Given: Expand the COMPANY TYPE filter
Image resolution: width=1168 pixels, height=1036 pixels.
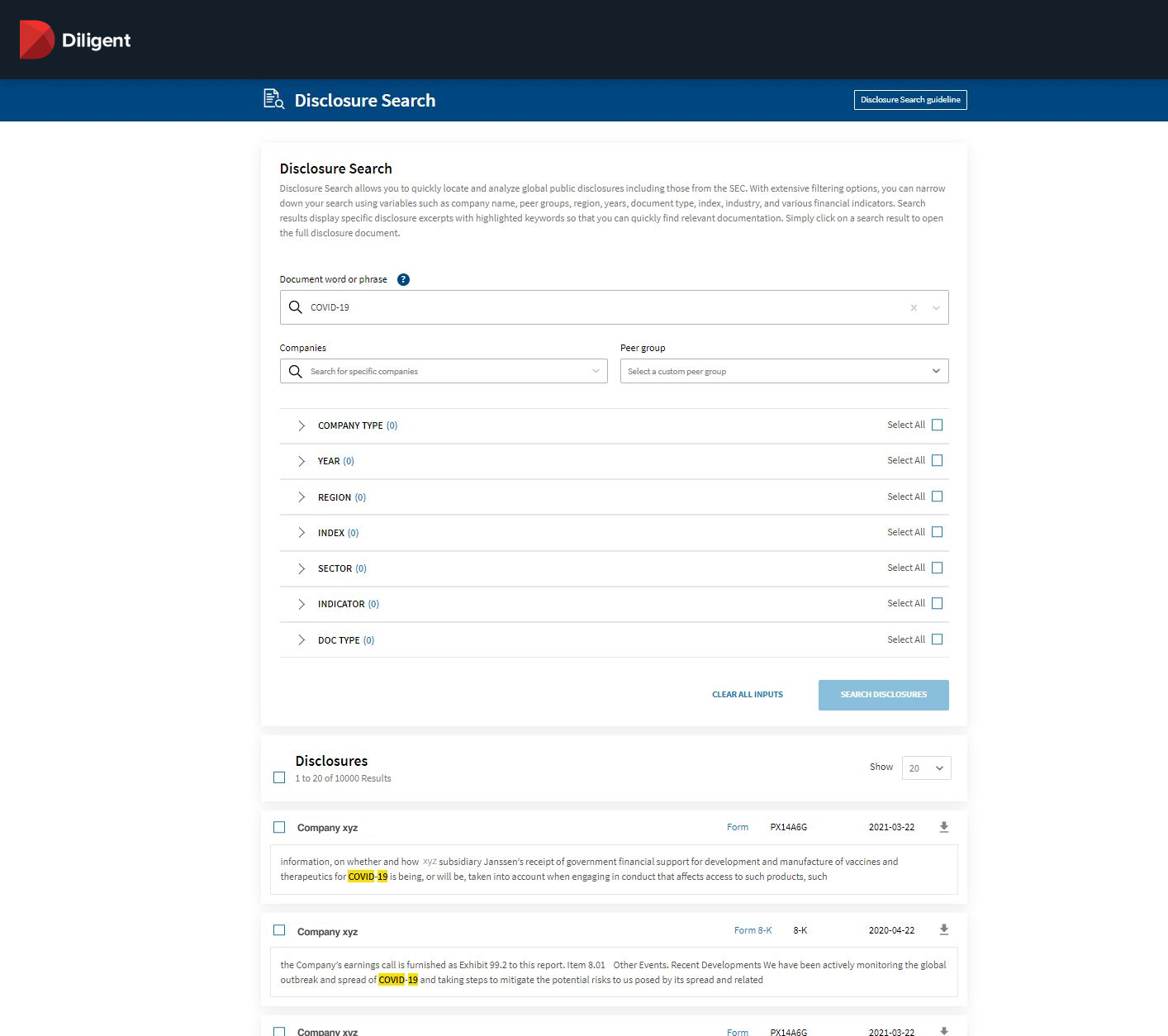Looking at the screenshot, I should 301,425.
